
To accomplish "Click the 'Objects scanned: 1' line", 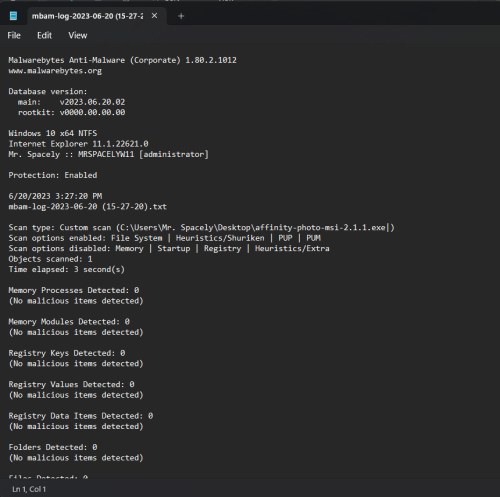I will (50, 259).
